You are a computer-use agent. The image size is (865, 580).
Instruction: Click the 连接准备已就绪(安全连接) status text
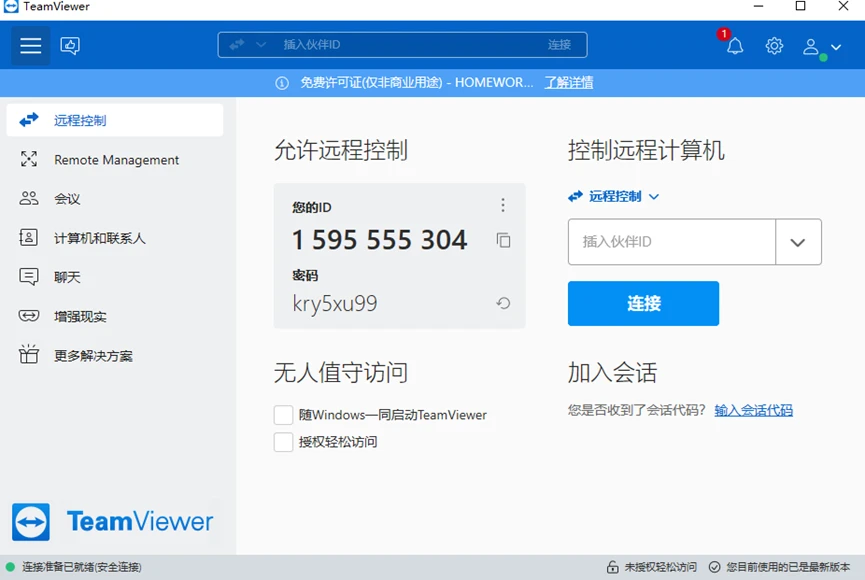point(82,567)
